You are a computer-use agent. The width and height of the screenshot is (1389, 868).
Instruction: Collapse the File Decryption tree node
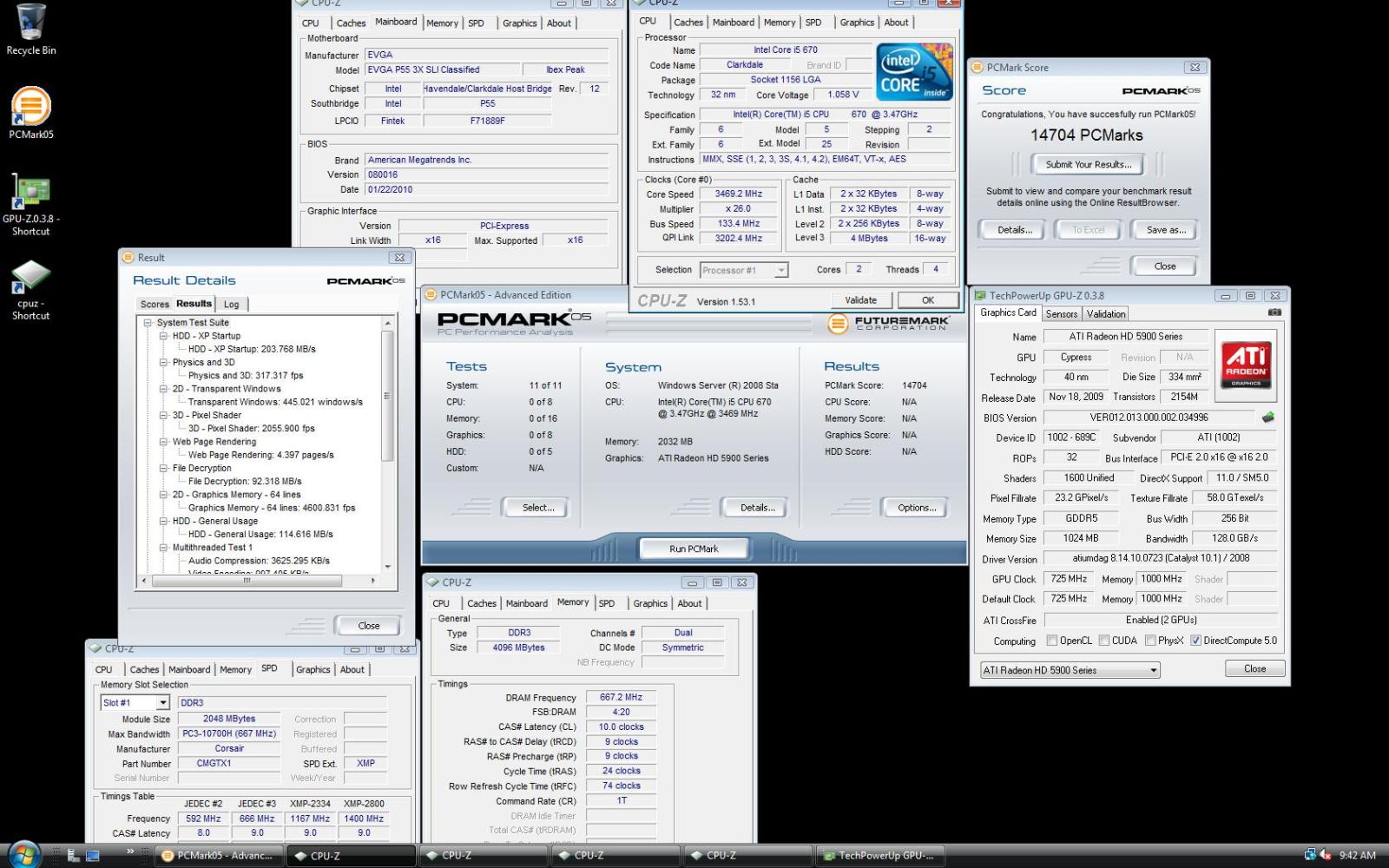click(x=163, y=468)
